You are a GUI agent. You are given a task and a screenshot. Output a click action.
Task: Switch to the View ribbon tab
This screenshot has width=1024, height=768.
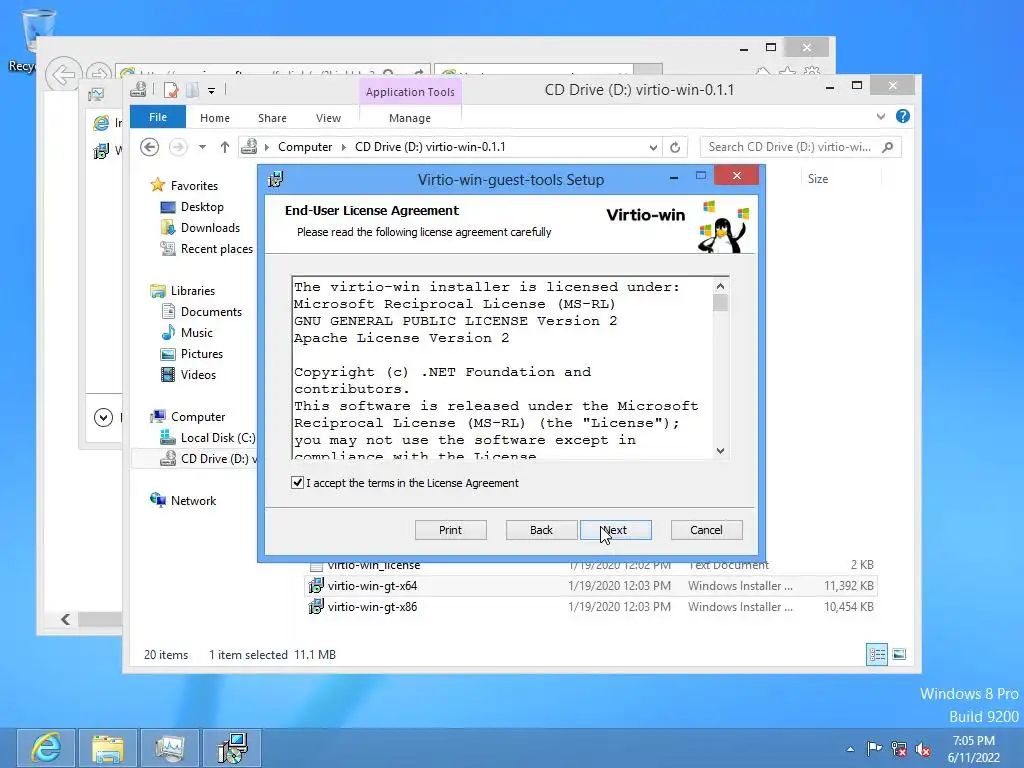(x=328, y=118)
